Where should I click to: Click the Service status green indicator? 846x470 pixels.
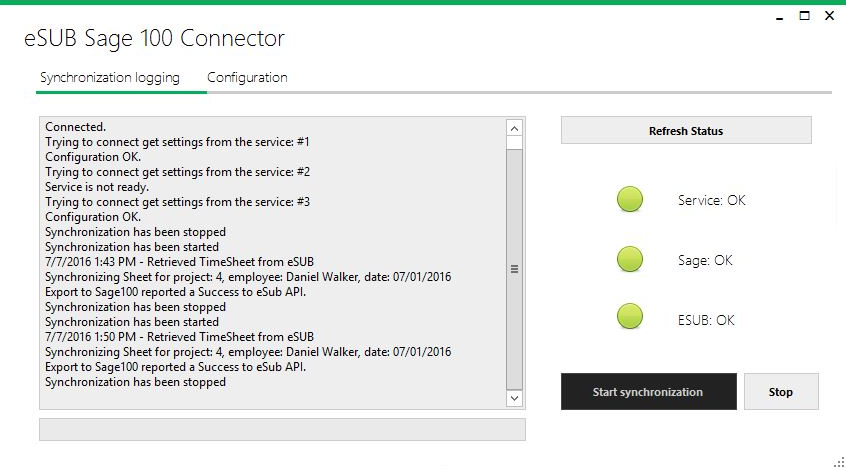630,199
